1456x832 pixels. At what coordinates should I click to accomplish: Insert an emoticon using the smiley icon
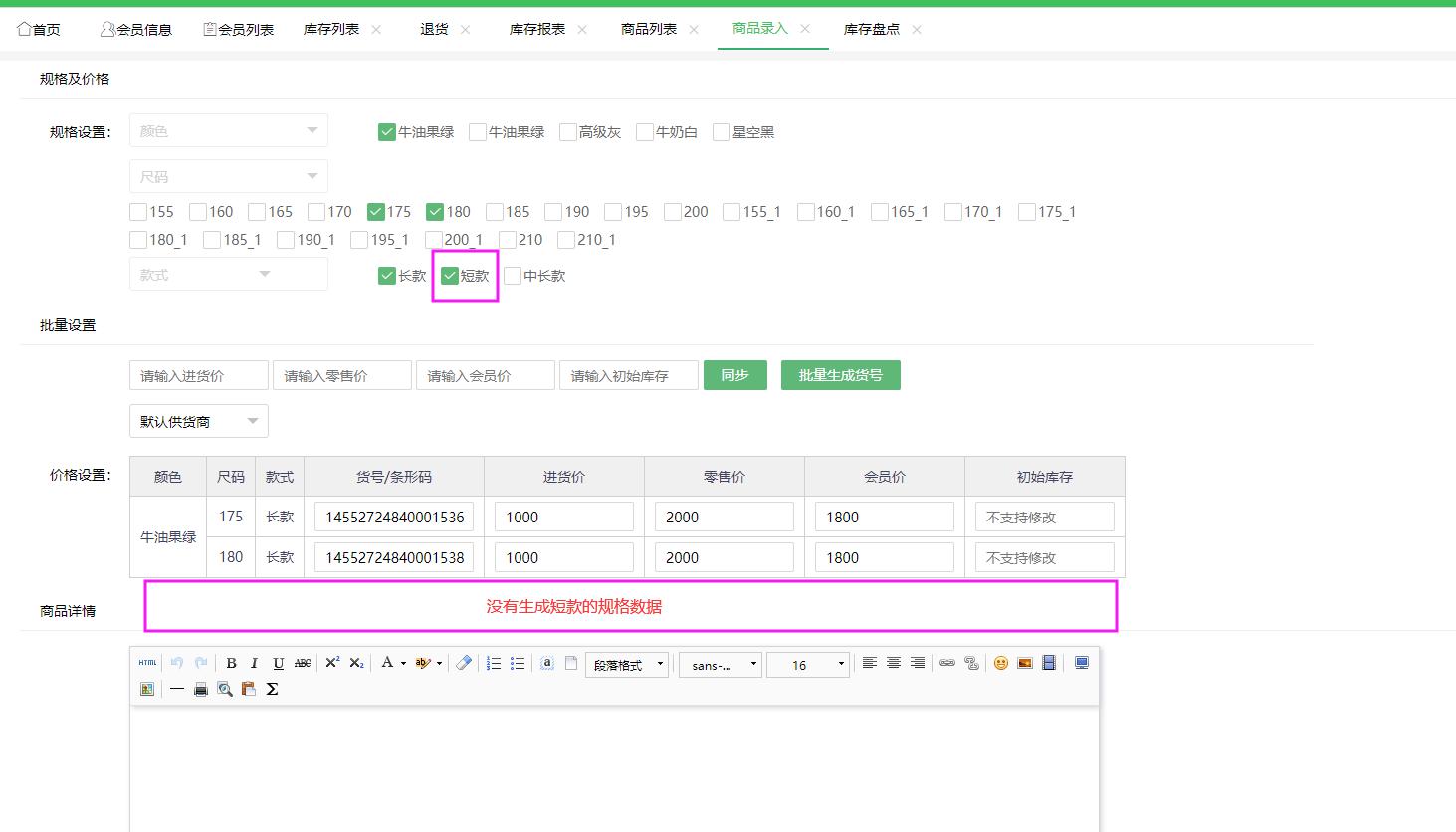click(1001, 664)
